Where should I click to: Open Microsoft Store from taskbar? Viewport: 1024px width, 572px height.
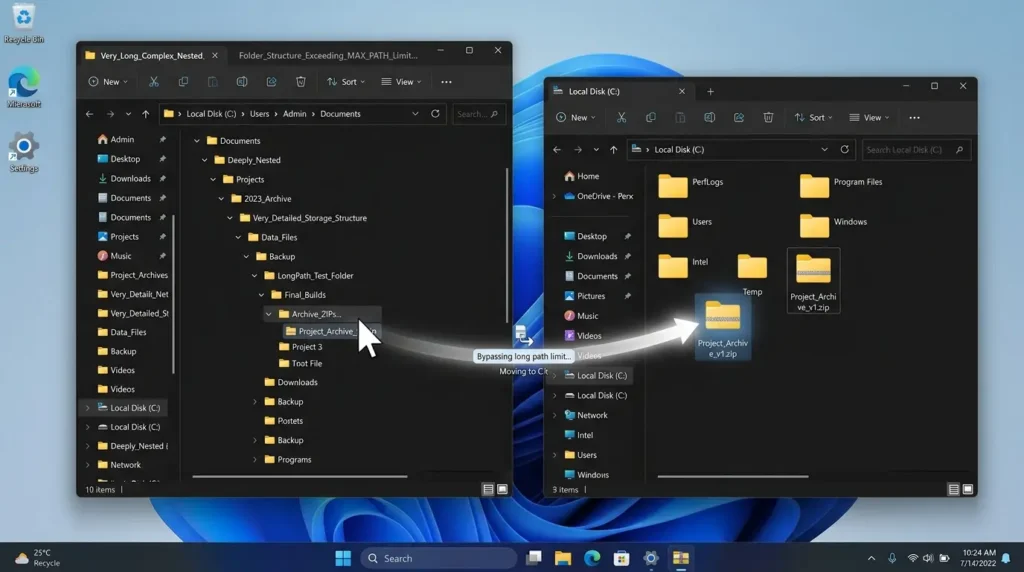tap(621, 558)
